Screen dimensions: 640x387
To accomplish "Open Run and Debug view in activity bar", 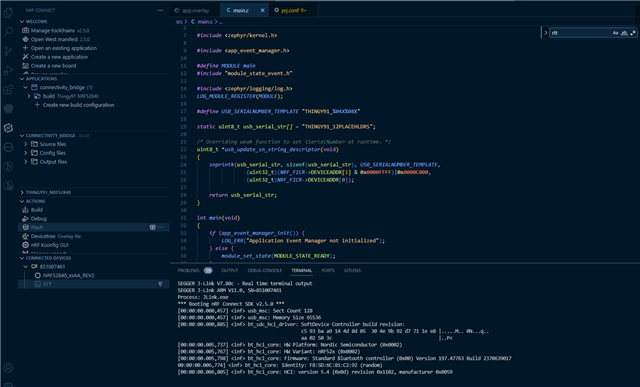I will coord(8,70).
